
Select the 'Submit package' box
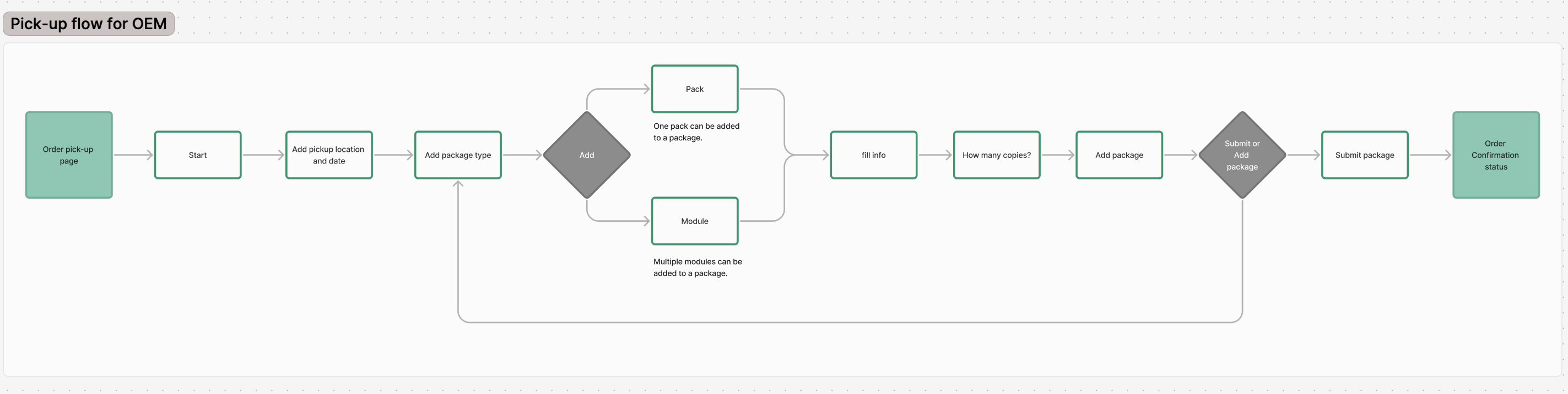(x=1365, y=155)
